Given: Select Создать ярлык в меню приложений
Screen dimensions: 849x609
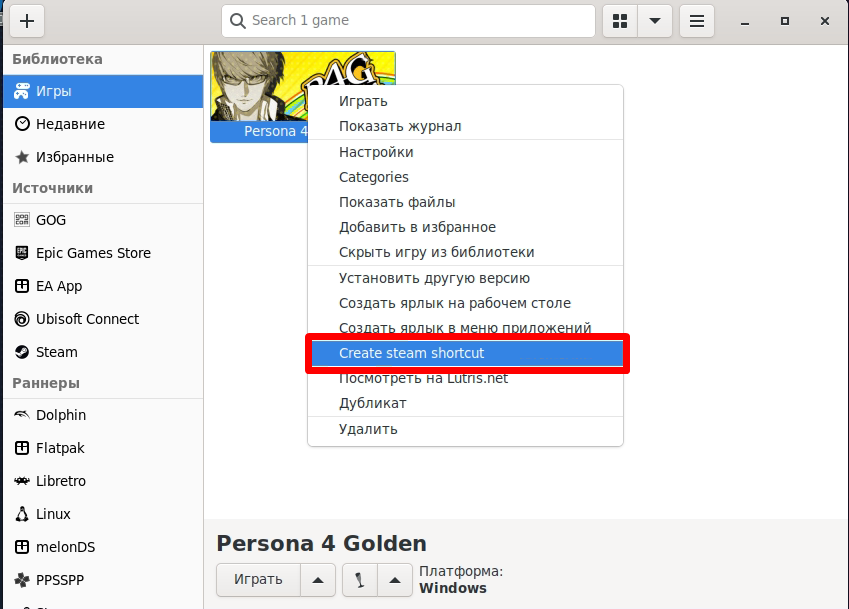Looking at the screenshot, I should pos(465,328).
